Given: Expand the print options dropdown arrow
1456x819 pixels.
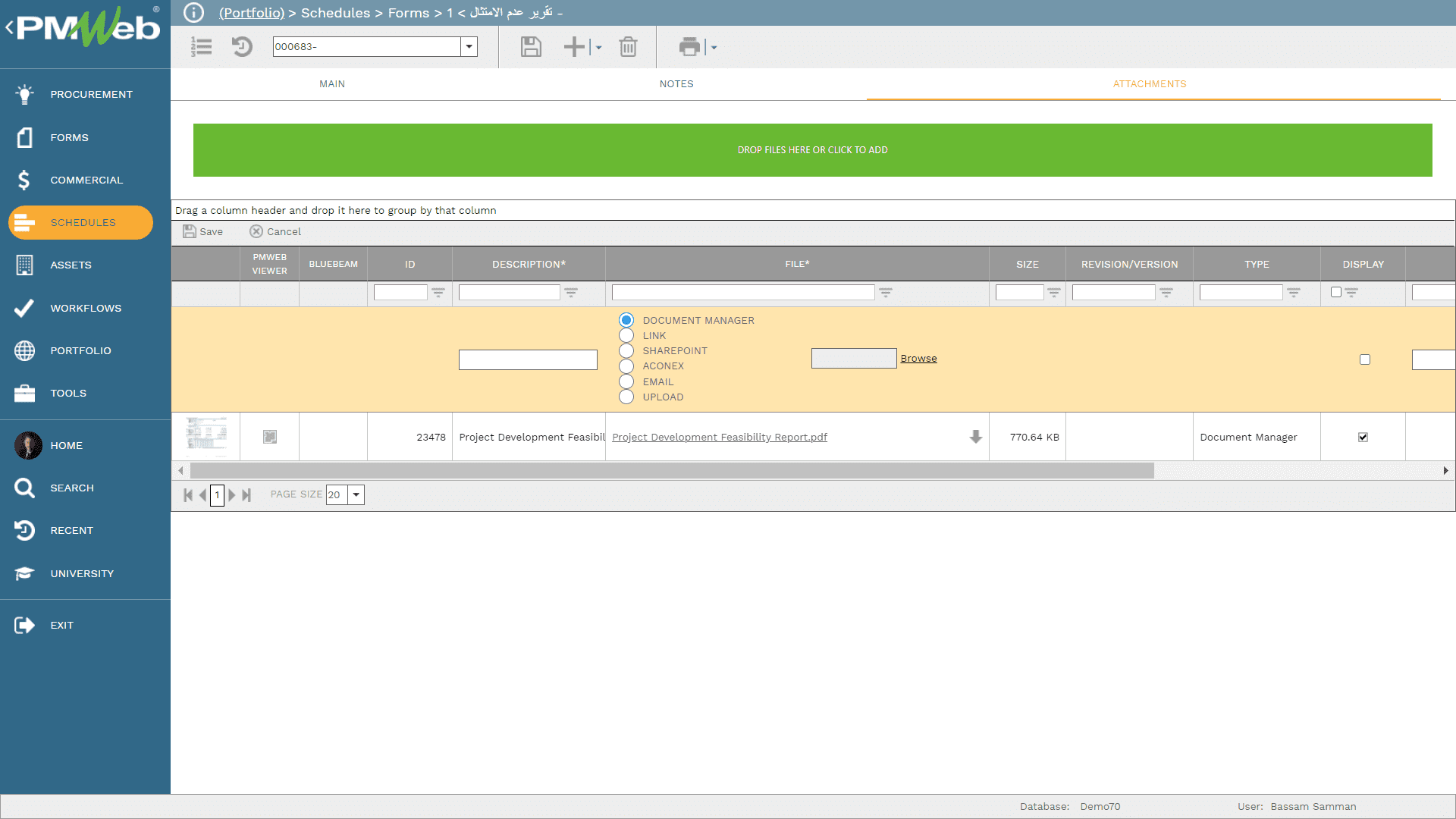Looking at the screenshot, I should click(x=714, y=47).
